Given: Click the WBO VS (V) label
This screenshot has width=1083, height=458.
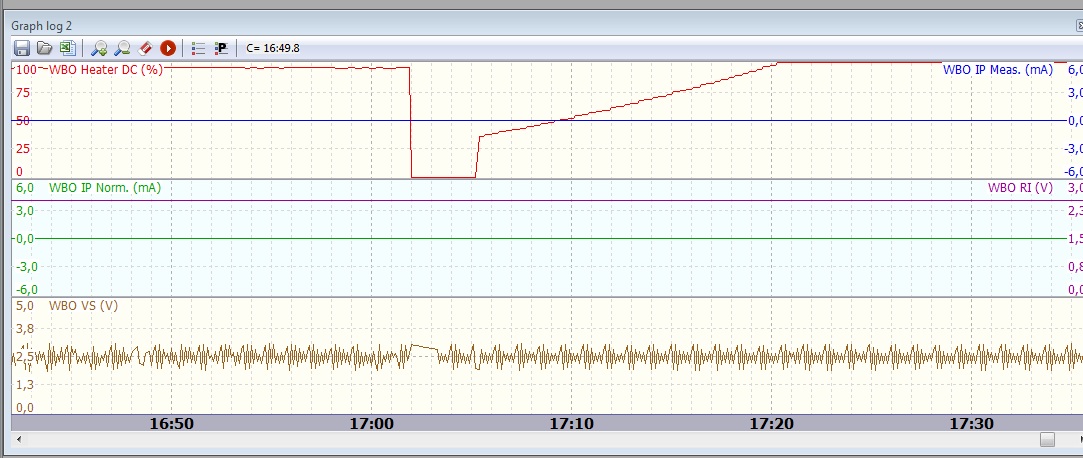Looking at the screenshot, I should pyautogui.click(x=83, y=306).
